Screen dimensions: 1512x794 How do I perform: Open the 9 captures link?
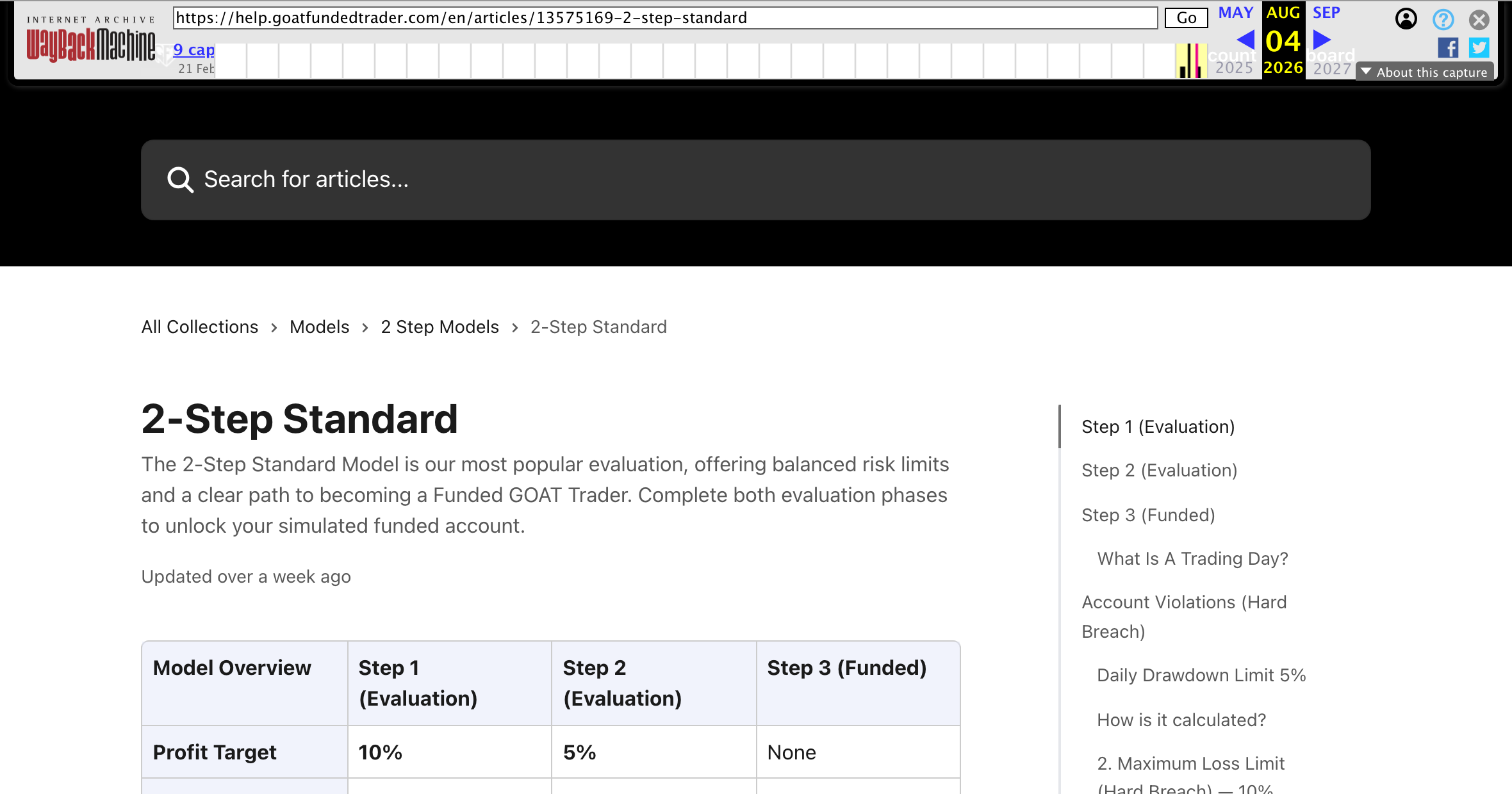click(x=193, y=49)
